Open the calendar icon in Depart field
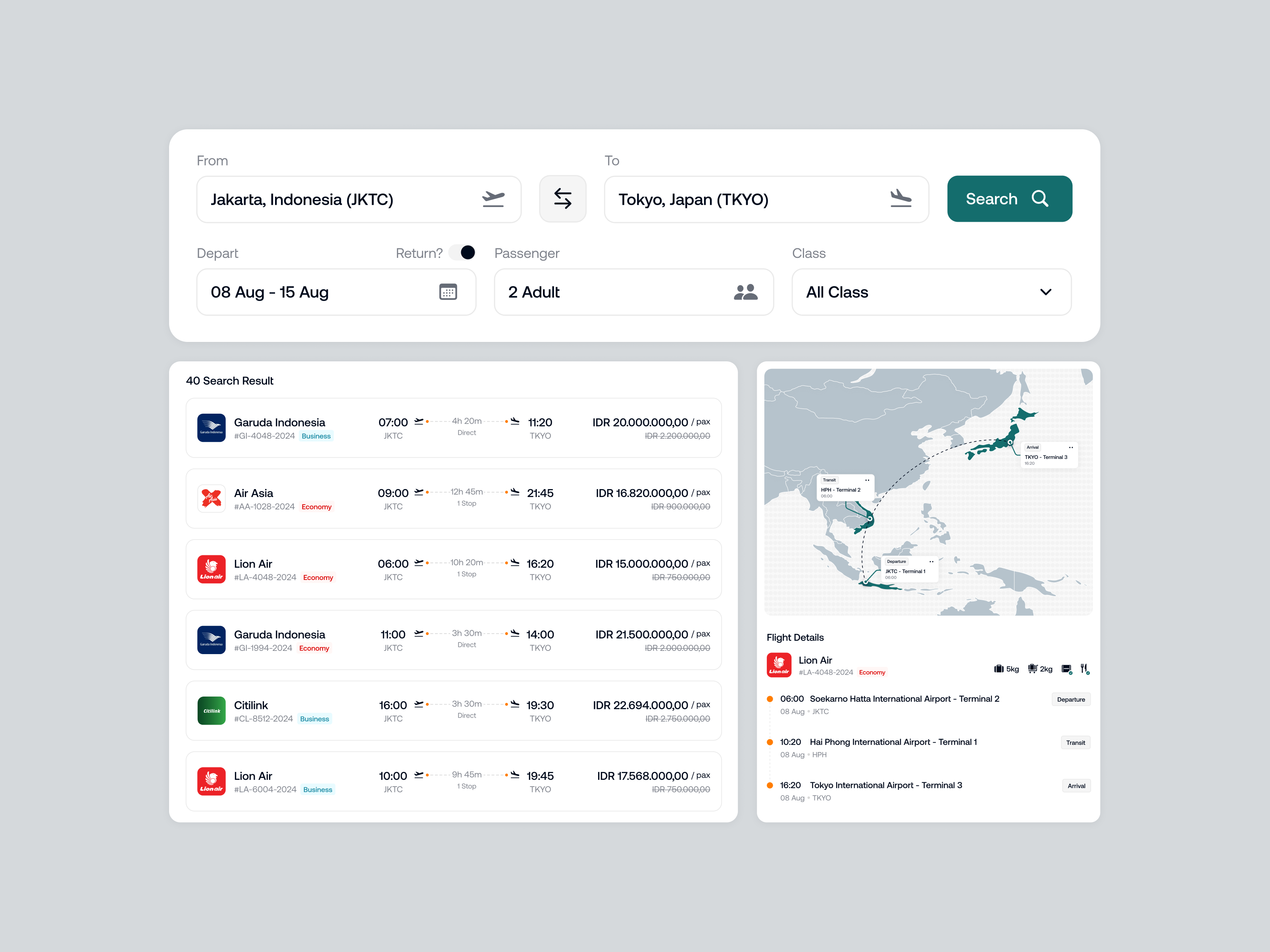 [448, 292]
